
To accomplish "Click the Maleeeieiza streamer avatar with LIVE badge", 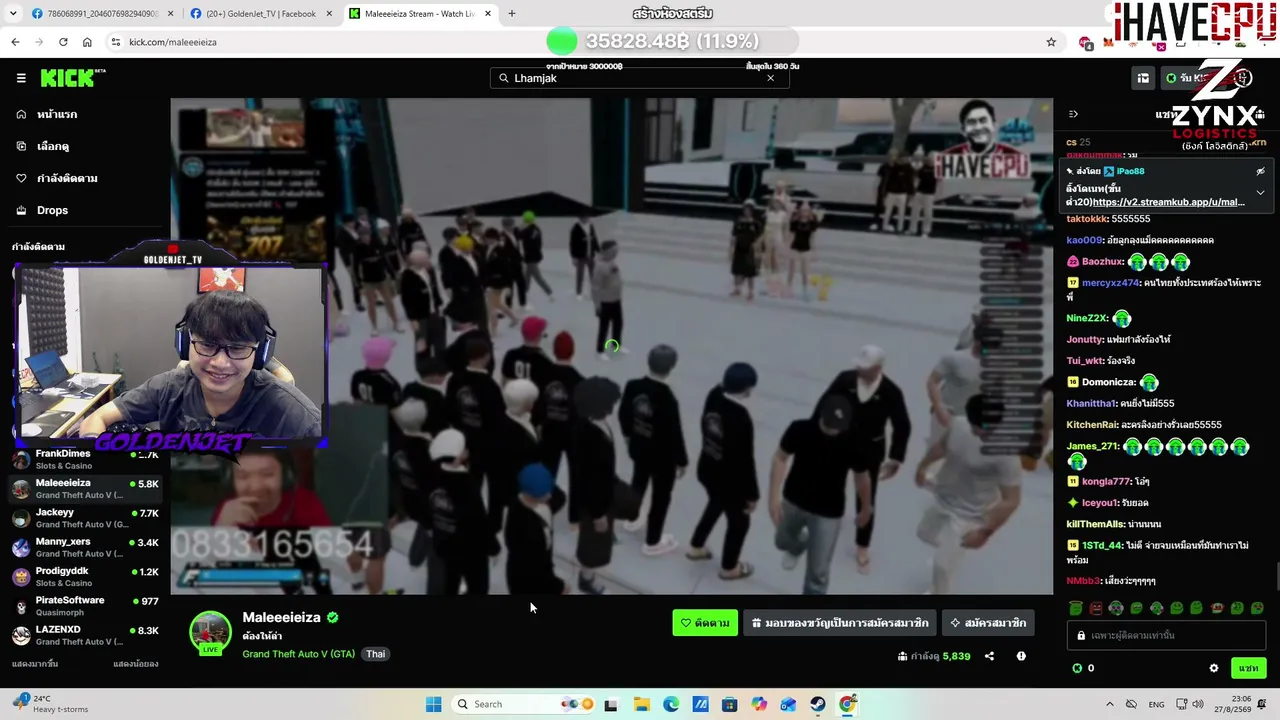I will tap(210, 633).
